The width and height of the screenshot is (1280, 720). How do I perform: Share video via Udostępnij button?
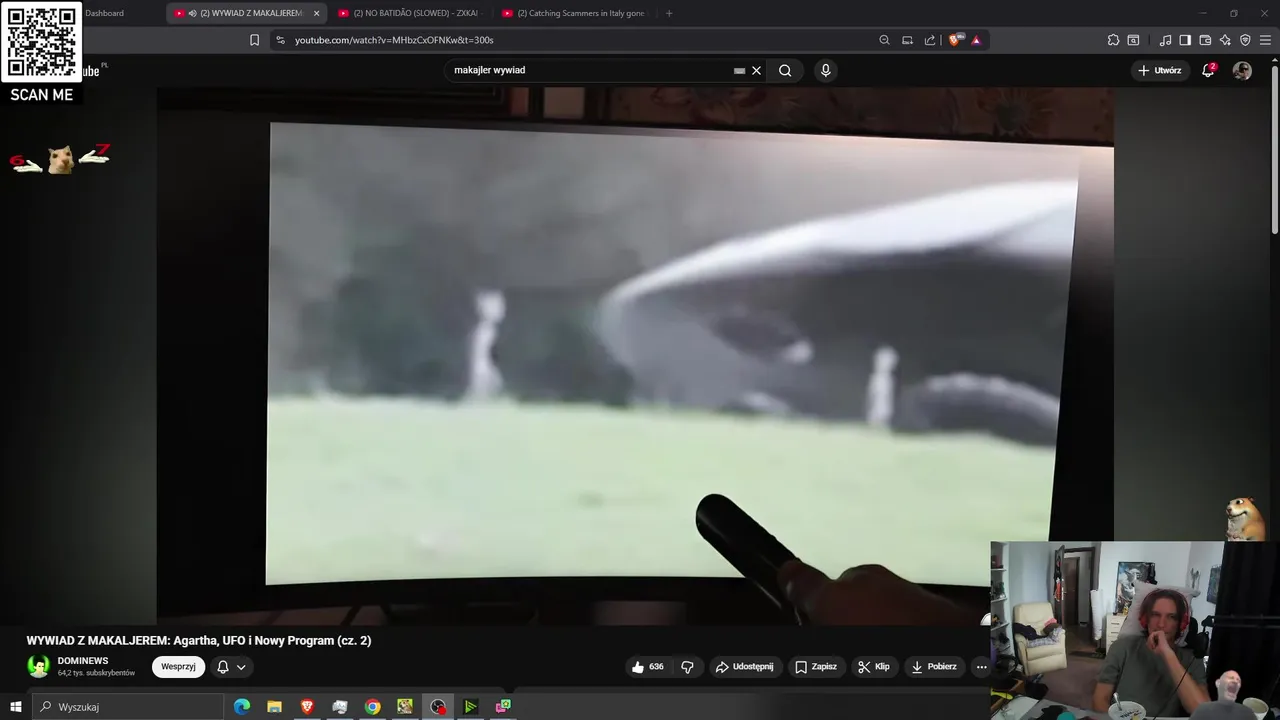click(x=744, y=667)
